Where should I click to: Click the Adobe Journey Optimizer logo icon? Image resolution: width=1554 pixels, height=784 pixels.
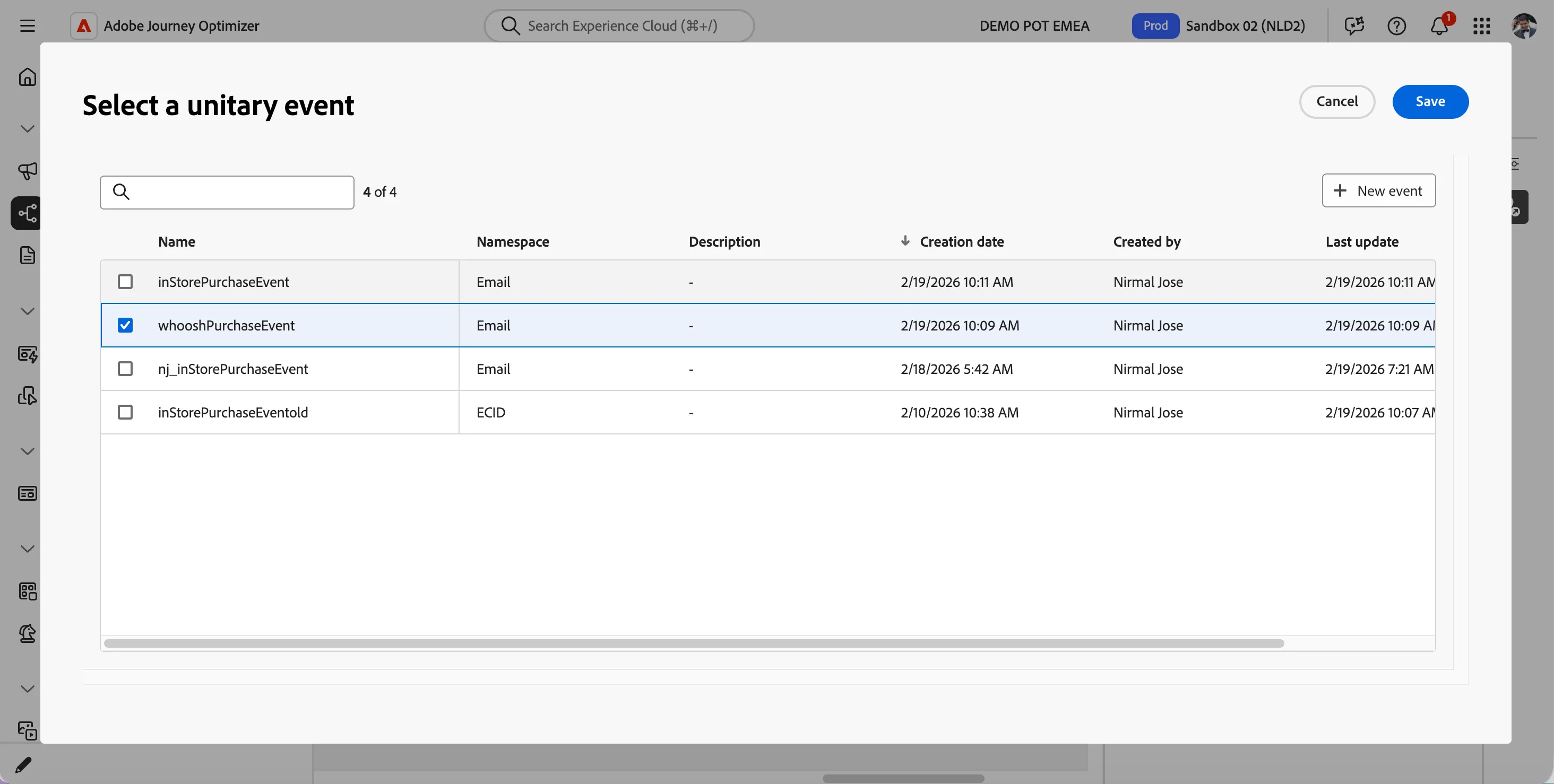click(83, 26)
